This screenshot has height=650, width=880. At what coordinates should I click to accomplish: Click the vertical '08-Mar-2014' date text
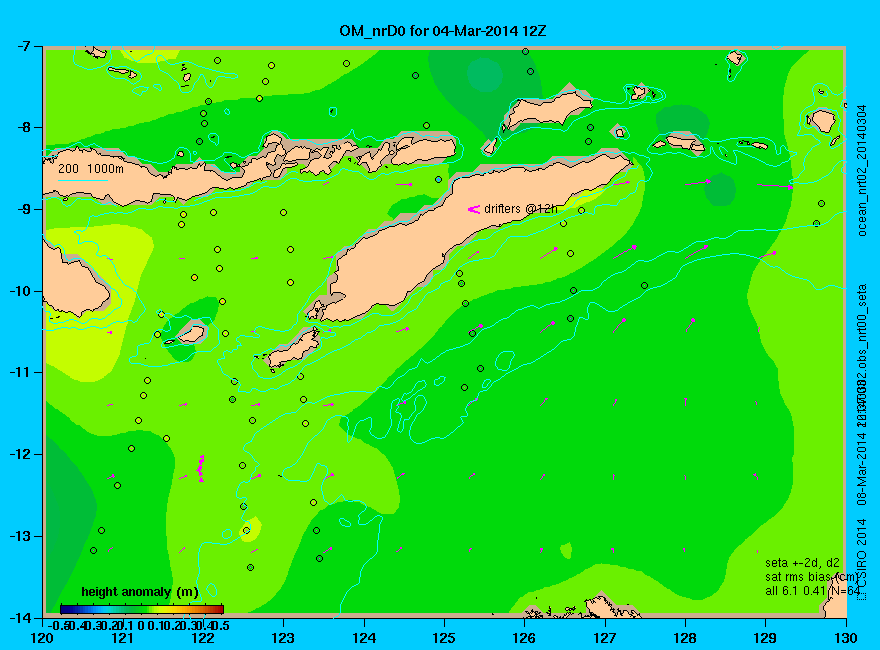pyautogui.click(x=863, y=469)
